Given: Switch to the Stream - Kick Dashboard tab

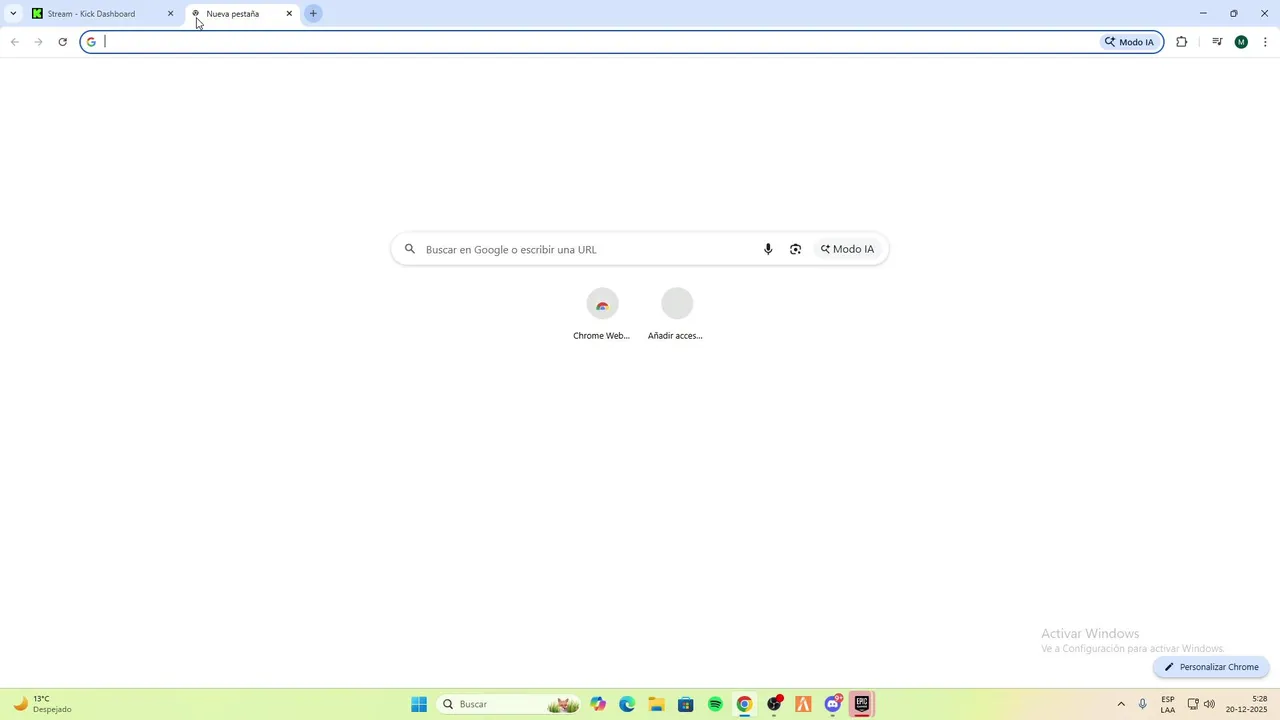Looking at the screenshot, I should coord(100,14).
